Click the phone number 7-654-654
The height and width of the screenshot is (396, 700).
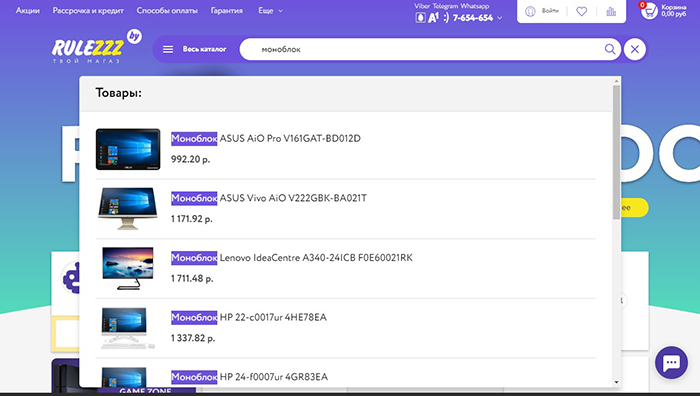[473, 18]
